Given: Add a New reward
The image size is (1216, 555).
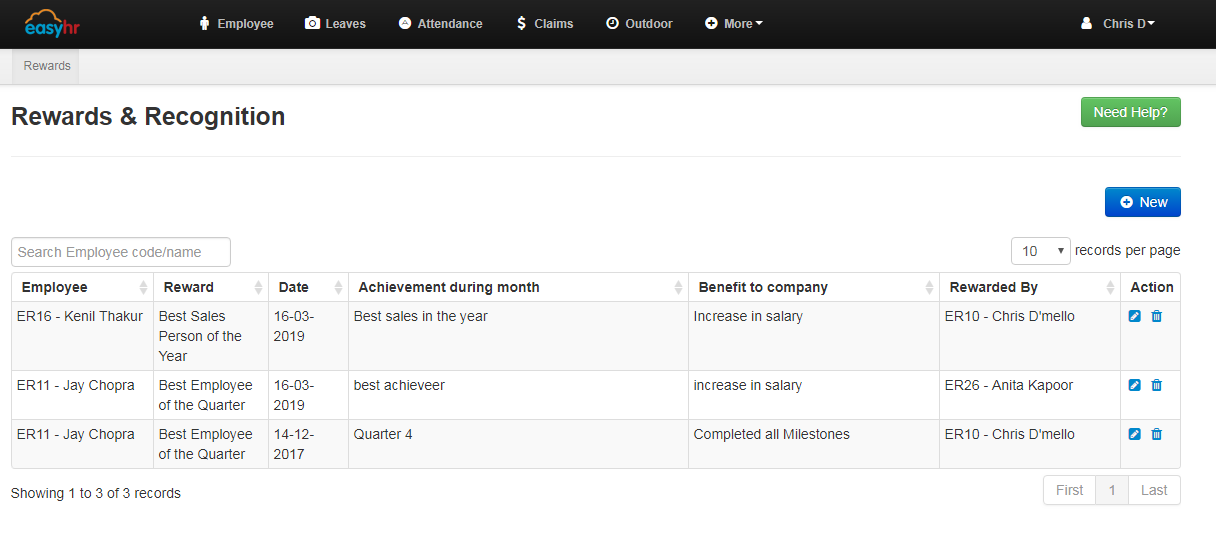Looking at the screenshot, I should point(1142,202).
